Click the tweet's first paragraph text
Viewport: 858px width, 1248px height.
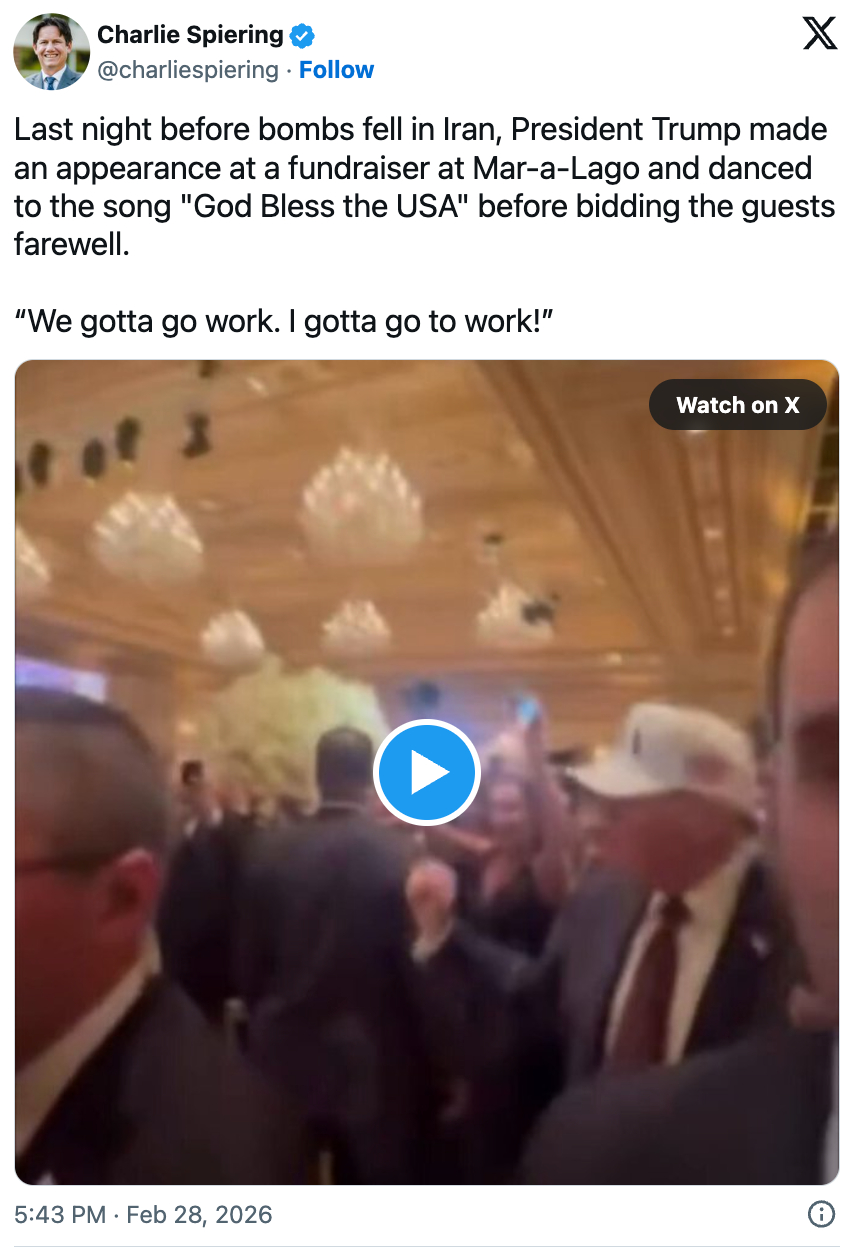click(424, 187)
